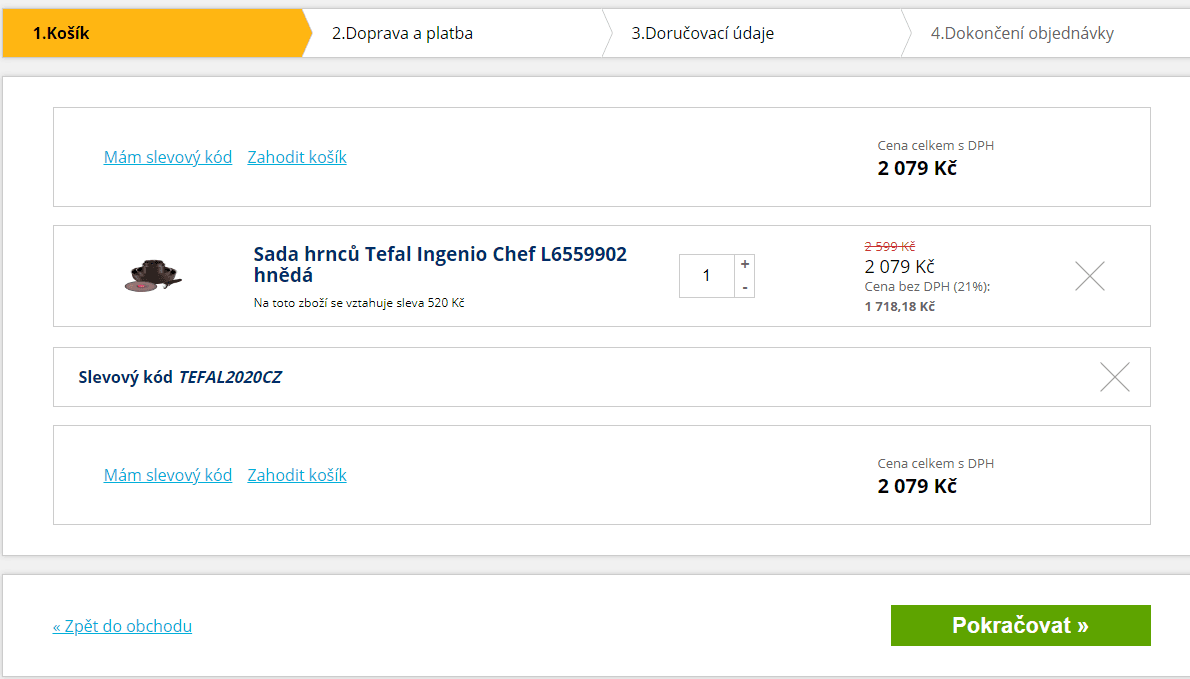Return to shop via Zpět do obchodu

tap(122, 626)
